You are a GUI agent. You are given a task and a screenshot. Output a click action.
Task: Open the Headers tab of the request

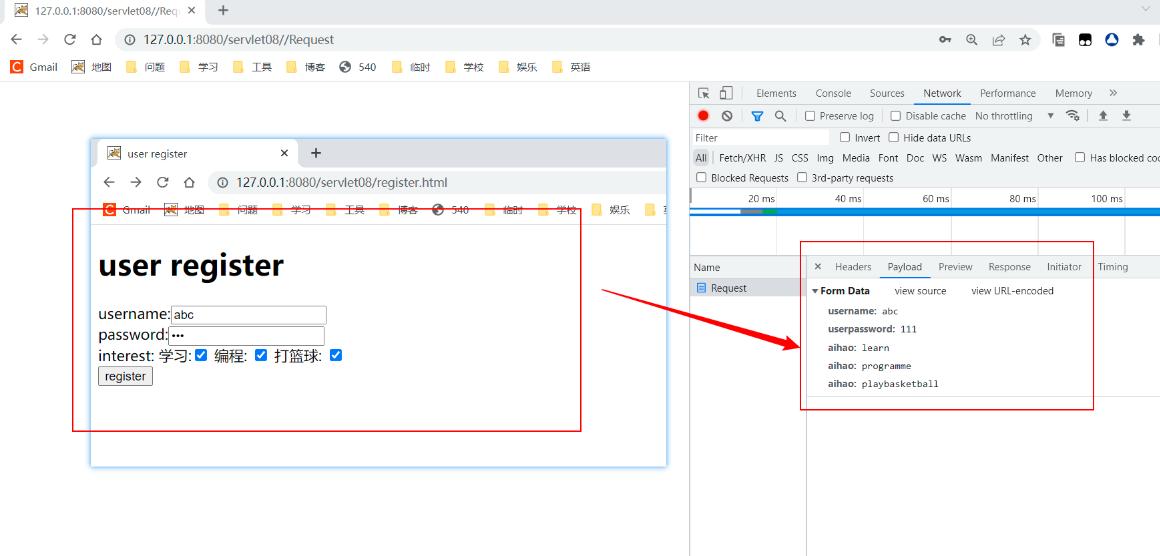pos(853,267)
